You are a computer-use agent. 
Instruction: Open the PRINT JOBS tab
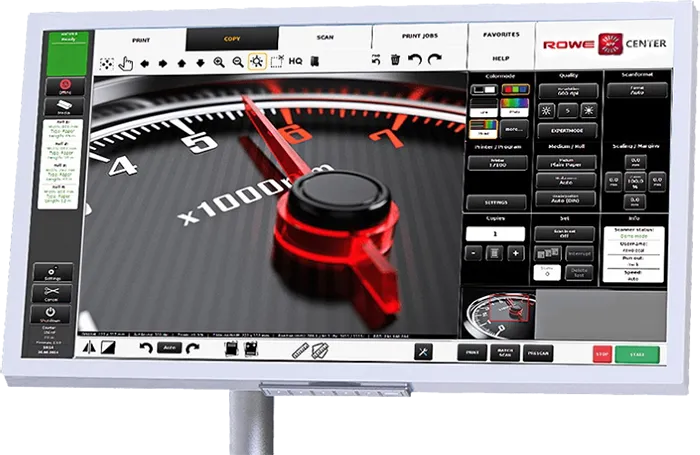coord(419,37)
